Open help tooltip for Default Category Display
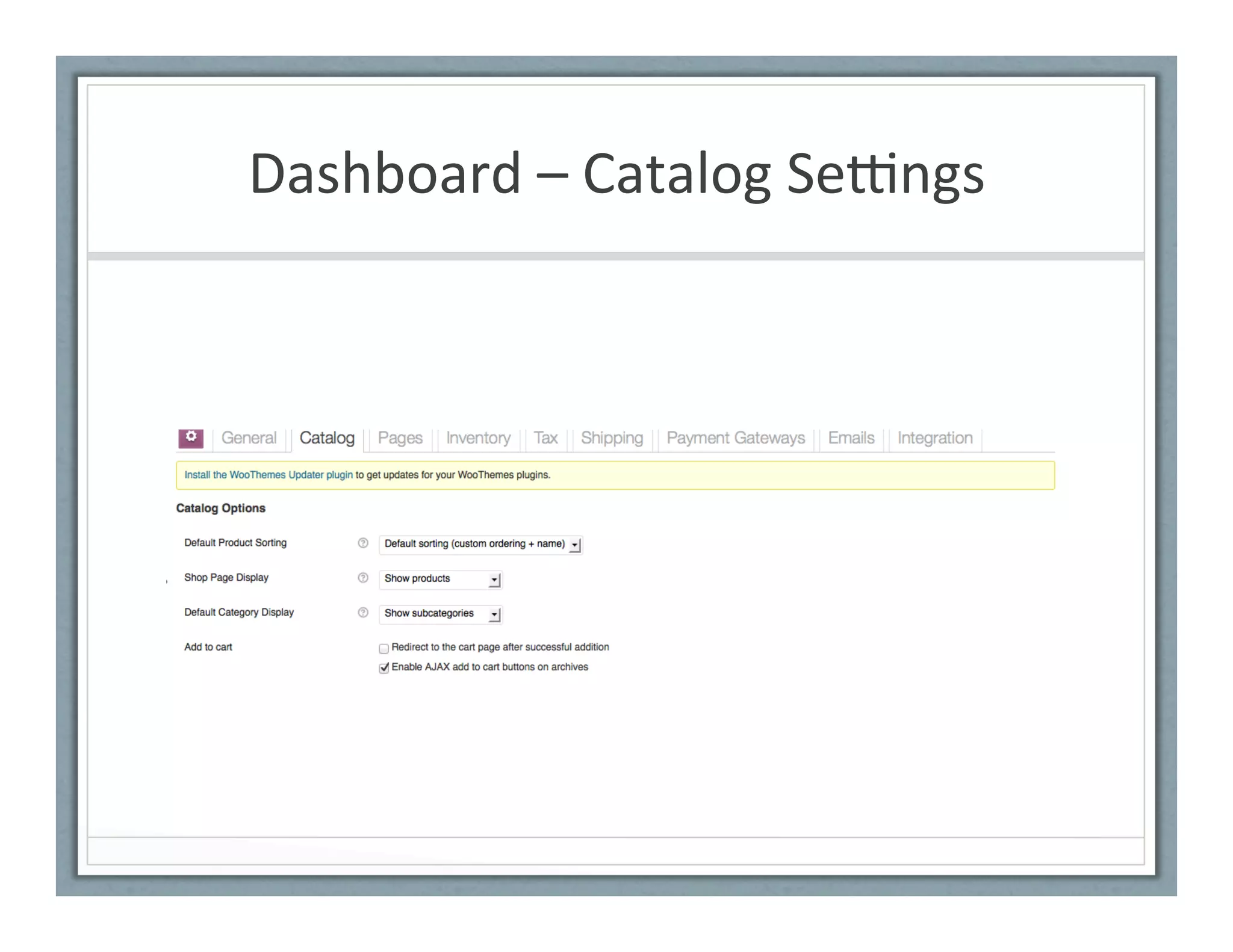Image resolution: width=1233 pixels, height=952 pixels. coord(363,613)
